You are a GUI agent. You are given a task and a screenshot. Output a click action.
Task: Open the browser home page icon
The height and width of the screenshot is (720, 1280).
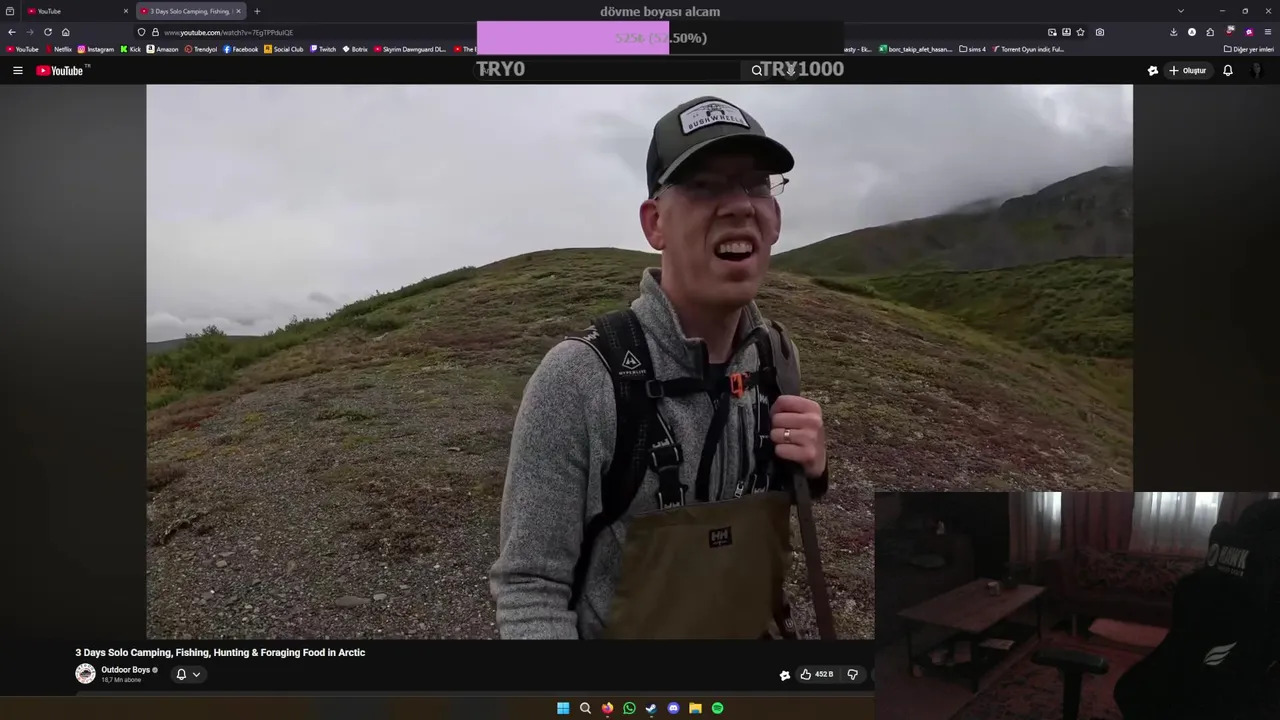pyautogui.click(x=66, y=32)
